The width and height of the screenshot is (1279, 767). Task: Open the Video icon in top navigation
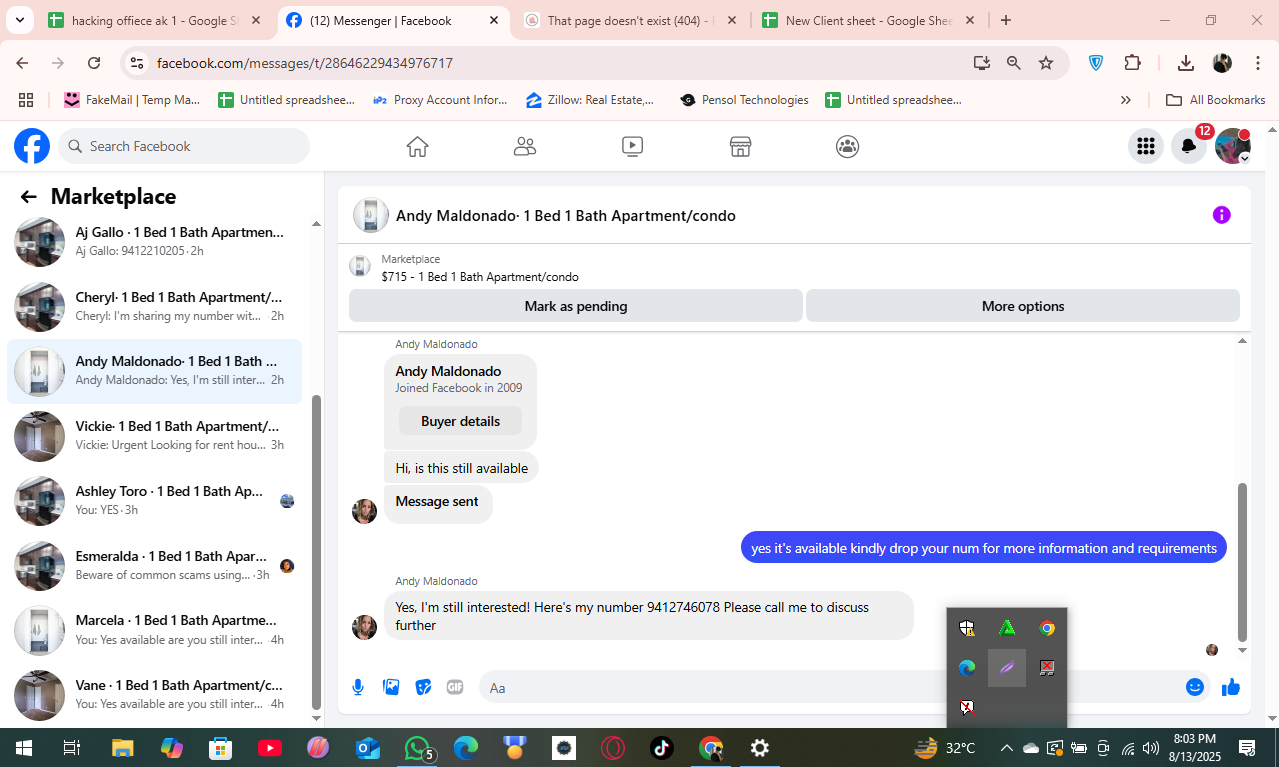point(632,147)
